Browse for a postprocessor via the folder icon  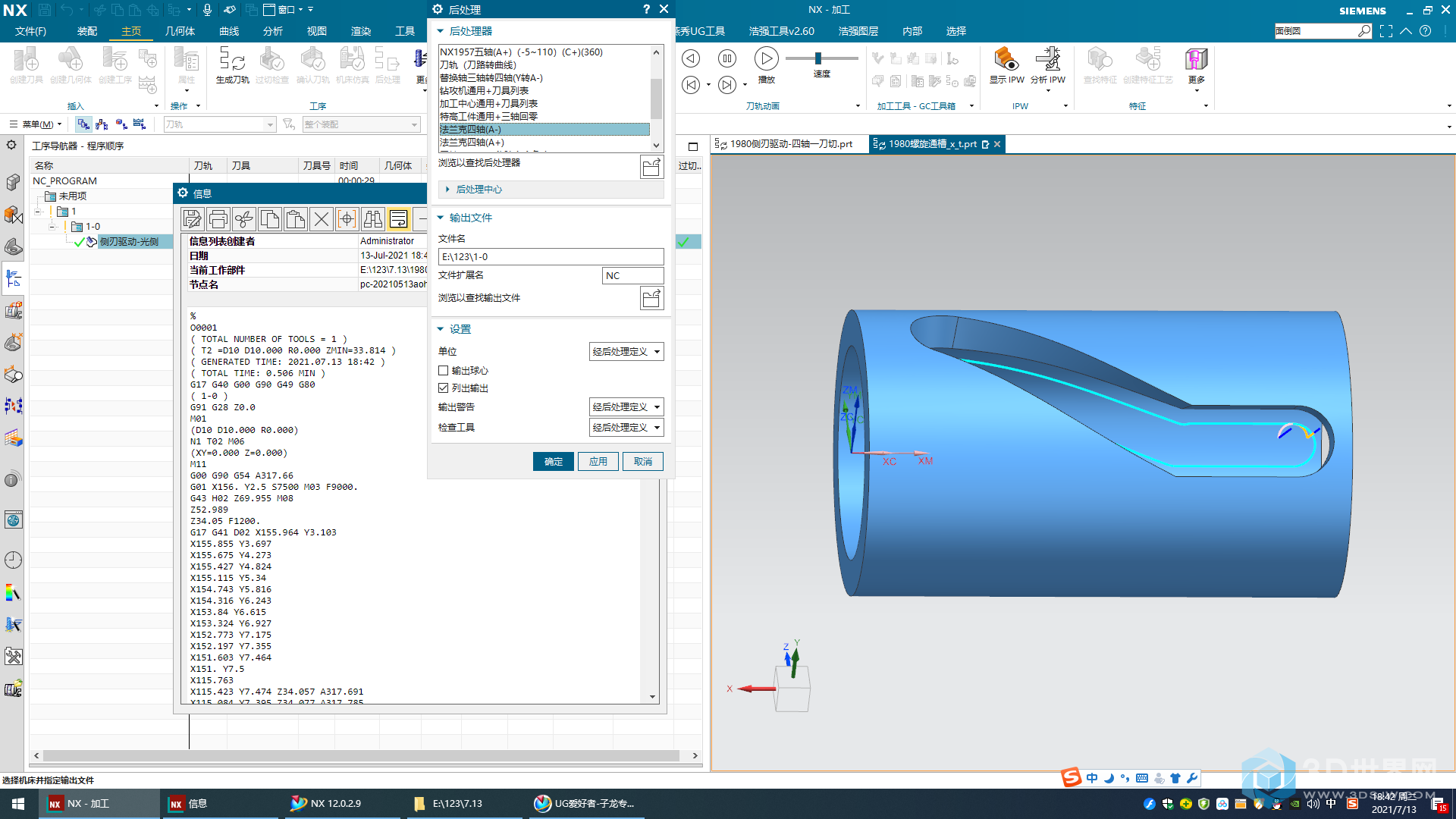pos(651,167)
